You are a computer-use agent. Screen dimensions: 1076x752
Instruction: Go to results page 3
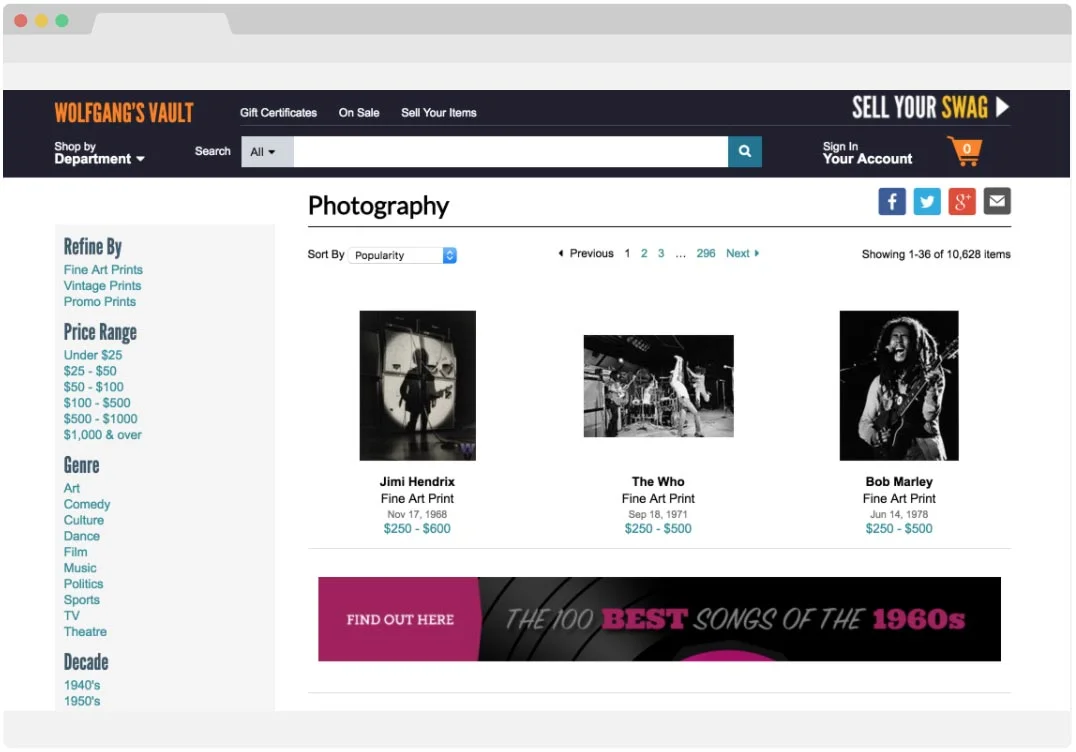(661, 253)
